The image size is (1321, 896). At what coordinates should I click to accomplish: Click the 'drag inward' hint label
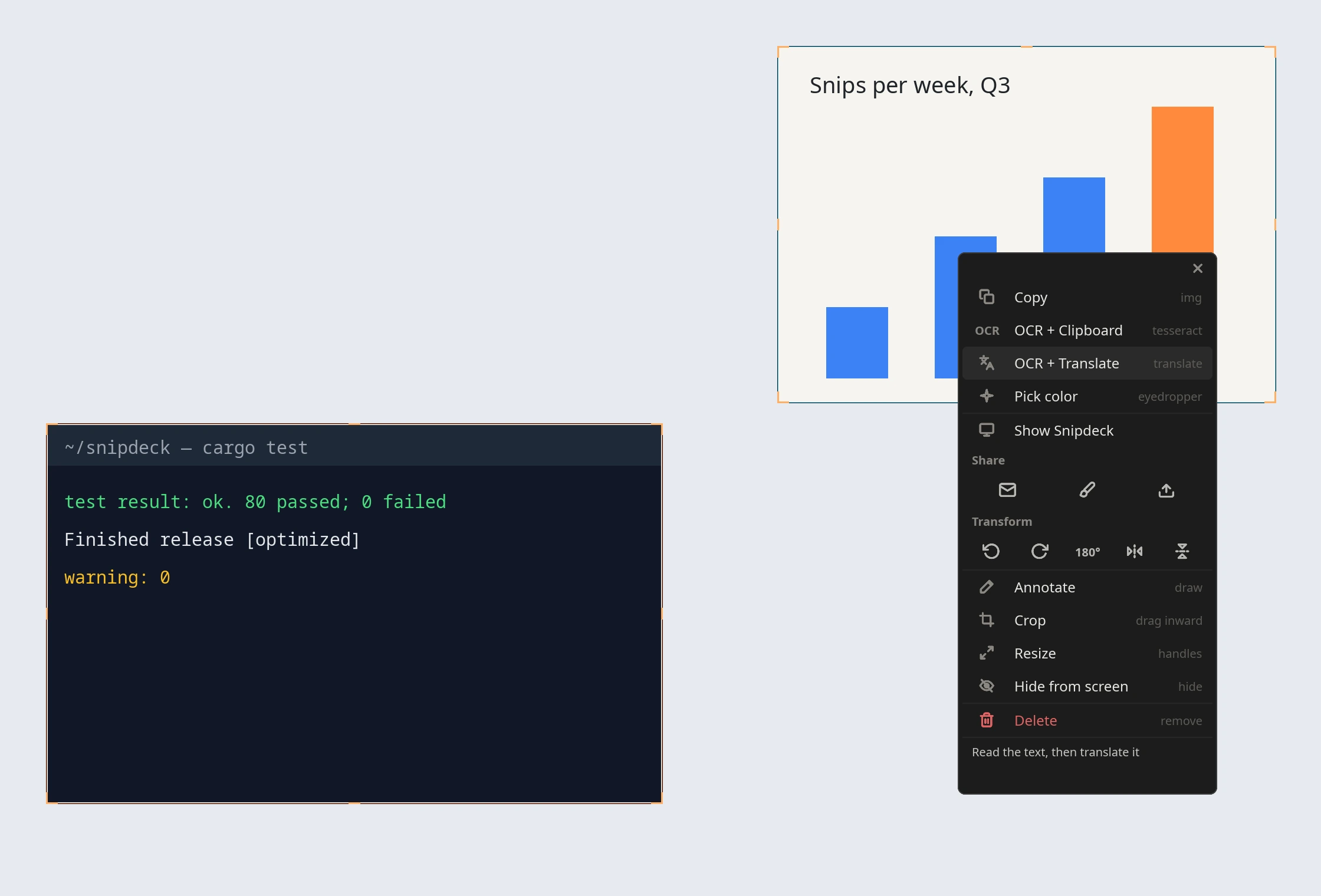tap(1169, 621)
